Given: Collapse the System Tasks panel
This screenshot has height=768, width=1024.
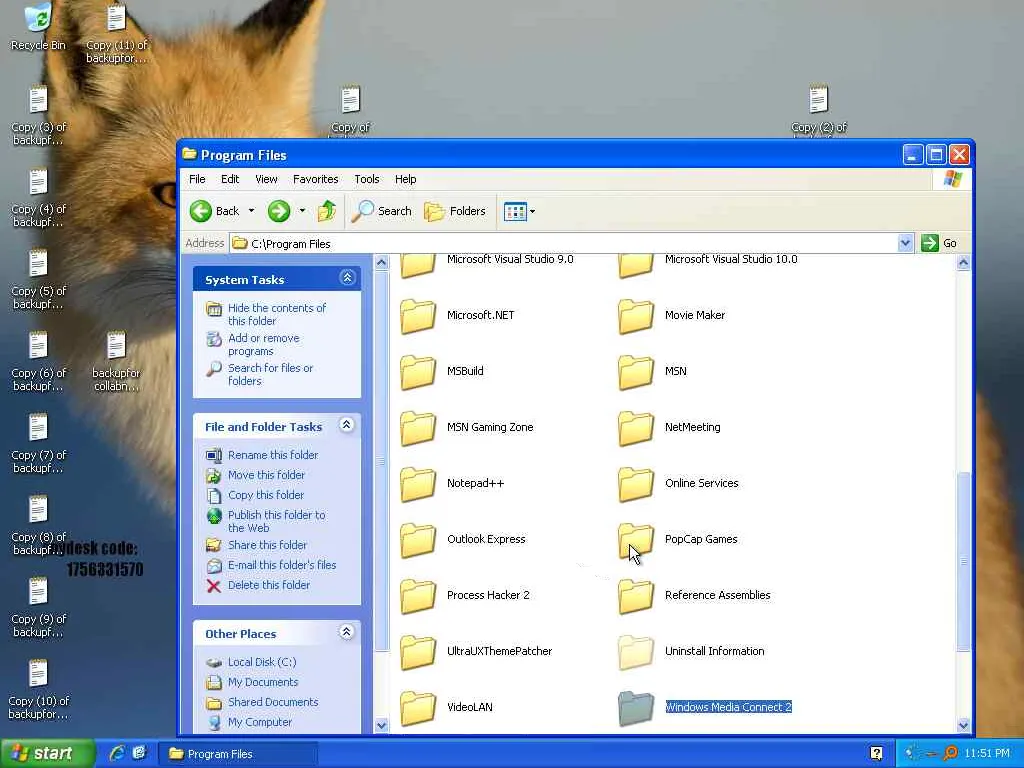Looking at the screenshot, I should tap(347, 278).
